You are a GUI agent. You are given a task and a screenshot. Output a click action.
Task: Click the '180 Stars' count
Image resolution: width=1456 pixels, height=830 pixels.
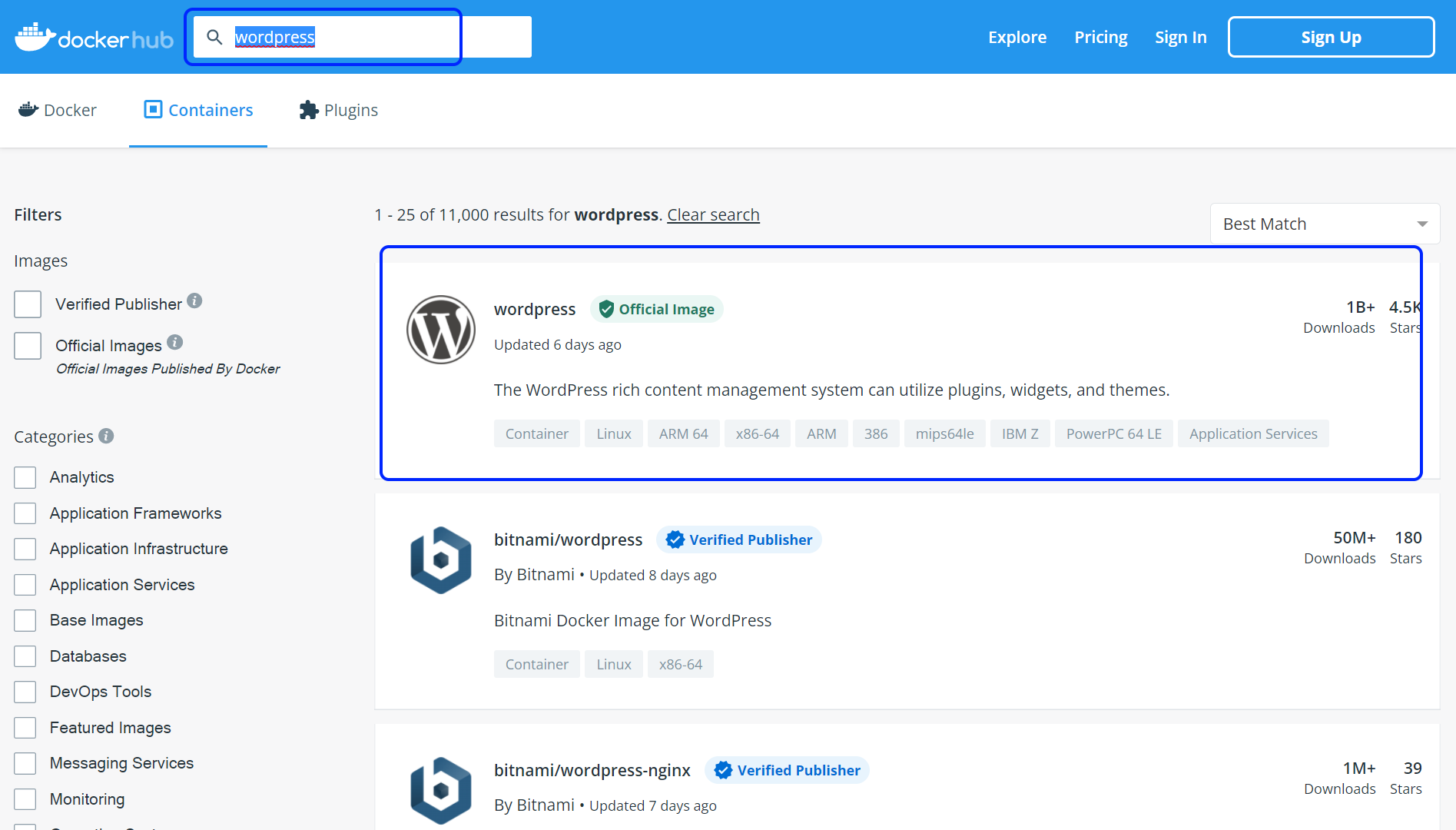coord(1406,547)
